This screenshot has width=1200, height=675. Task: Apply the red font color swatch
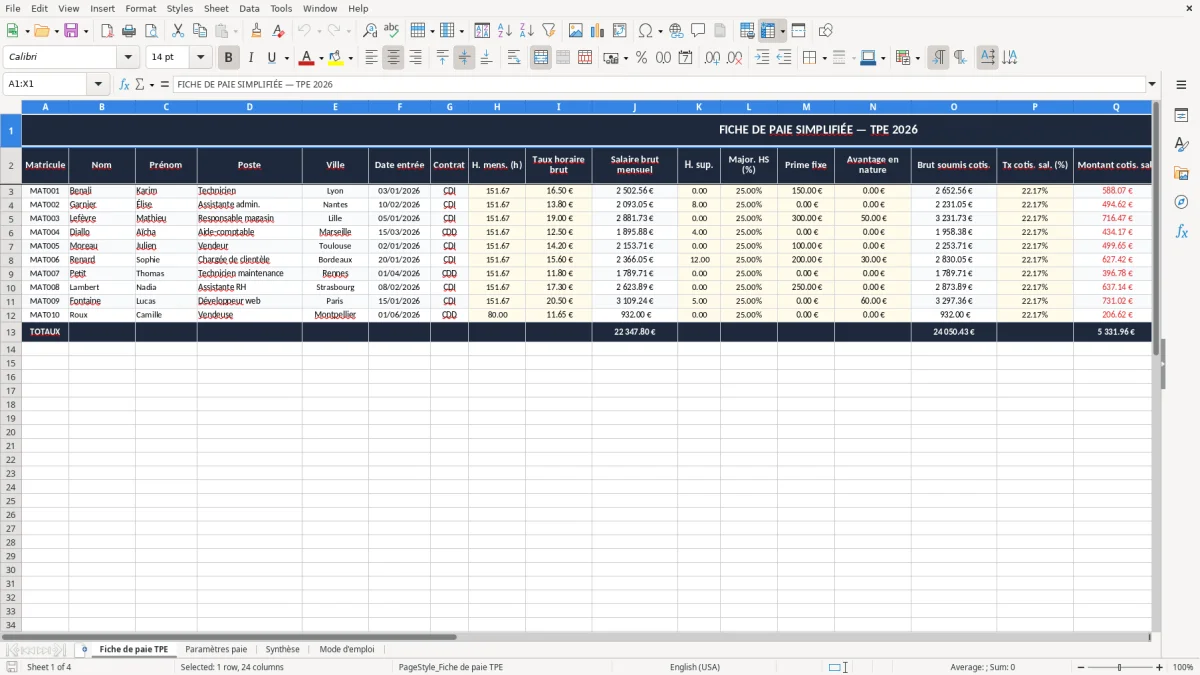coord(307,58)
